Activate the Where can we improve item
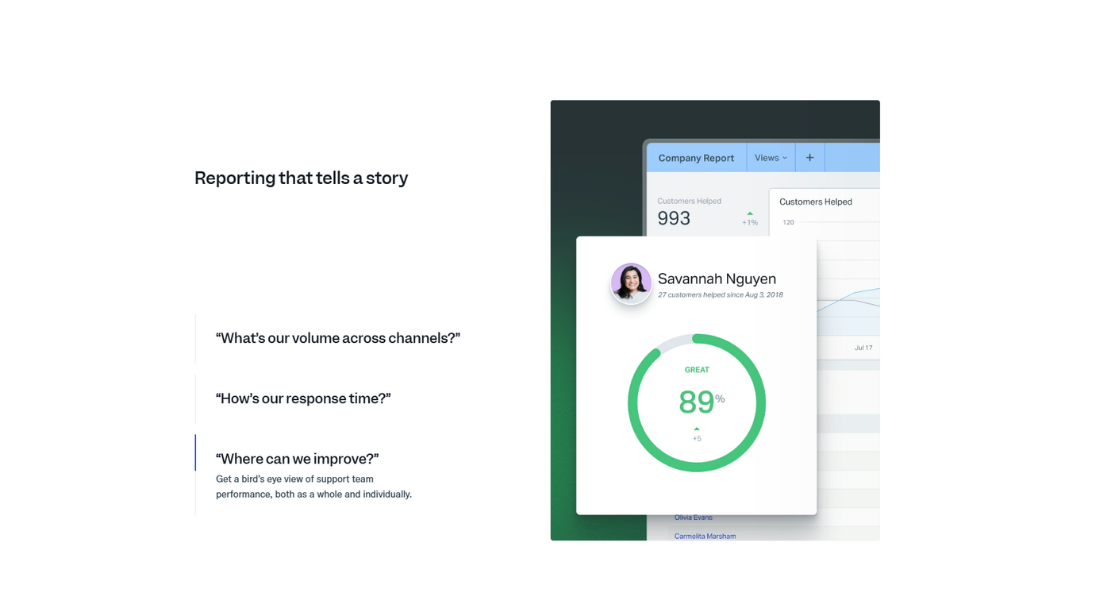The height and width of the screenshot is (600, 1100). pos(297,458)
